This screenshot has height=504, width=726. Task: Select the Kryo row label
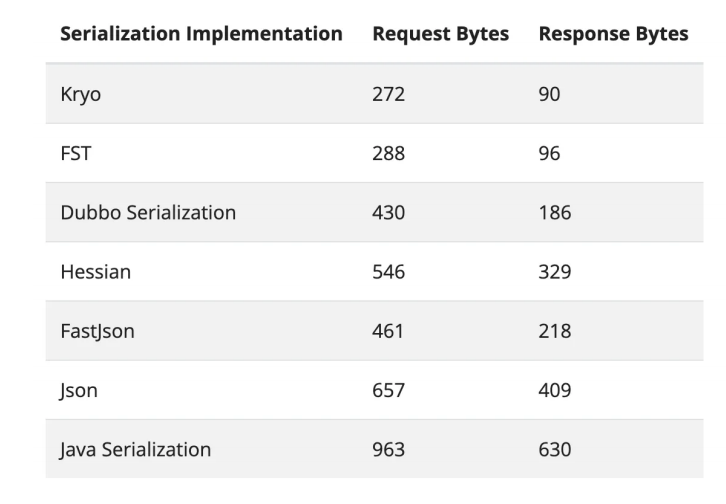80,94
